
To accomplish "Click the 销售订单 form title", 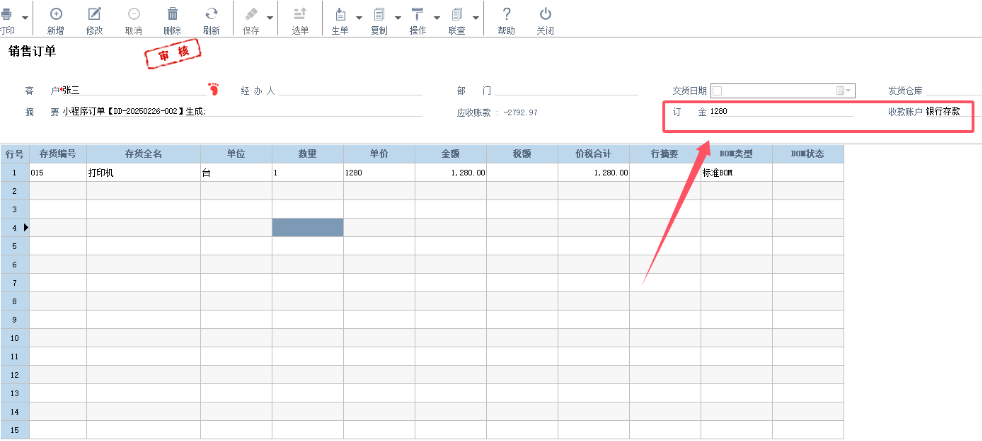I will click(x=32, y=52).
